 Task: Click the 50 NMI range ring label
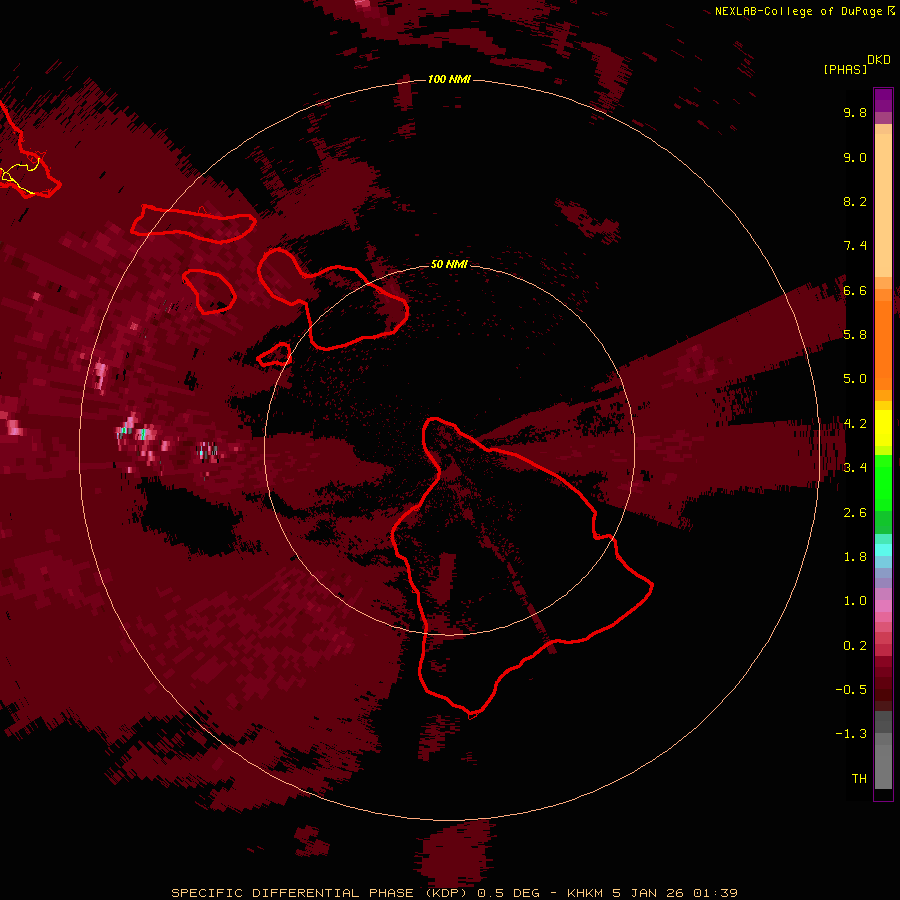tap(449, 264)
